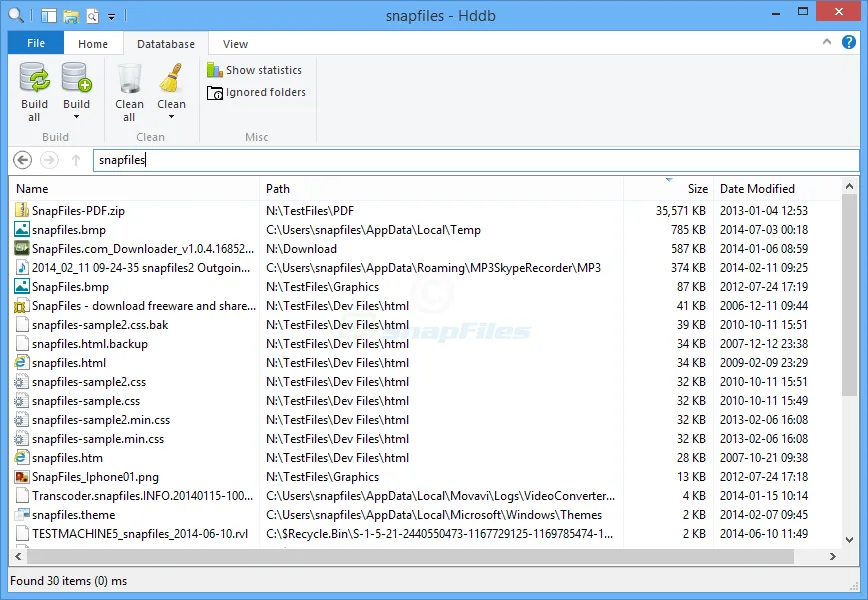Click the layout pane quick access icon
The height and width of the screenshot is (600, 868).
49,16
